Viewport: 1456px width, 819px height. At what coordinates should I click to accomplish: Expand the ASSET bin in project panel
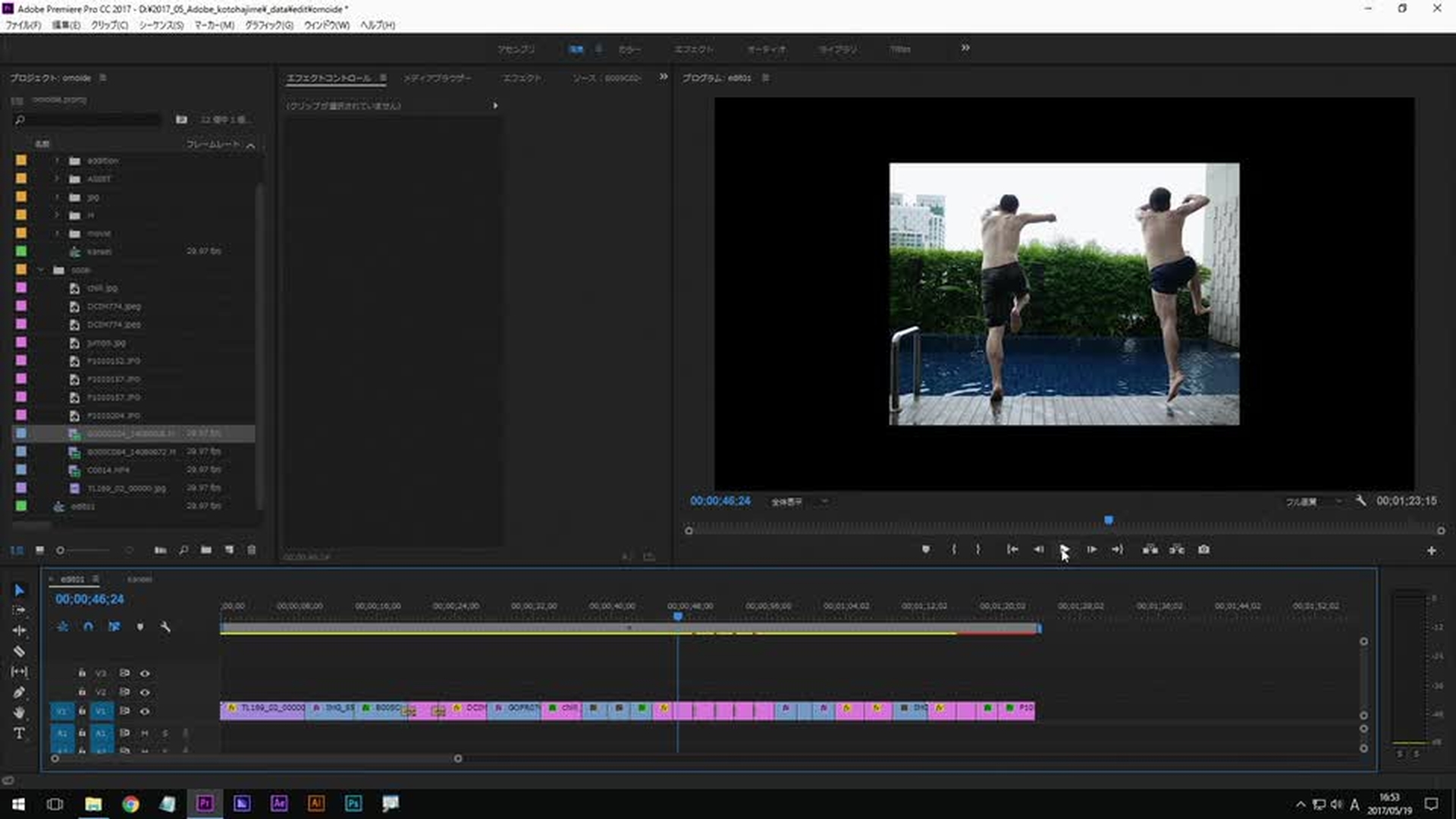point(57,179)
